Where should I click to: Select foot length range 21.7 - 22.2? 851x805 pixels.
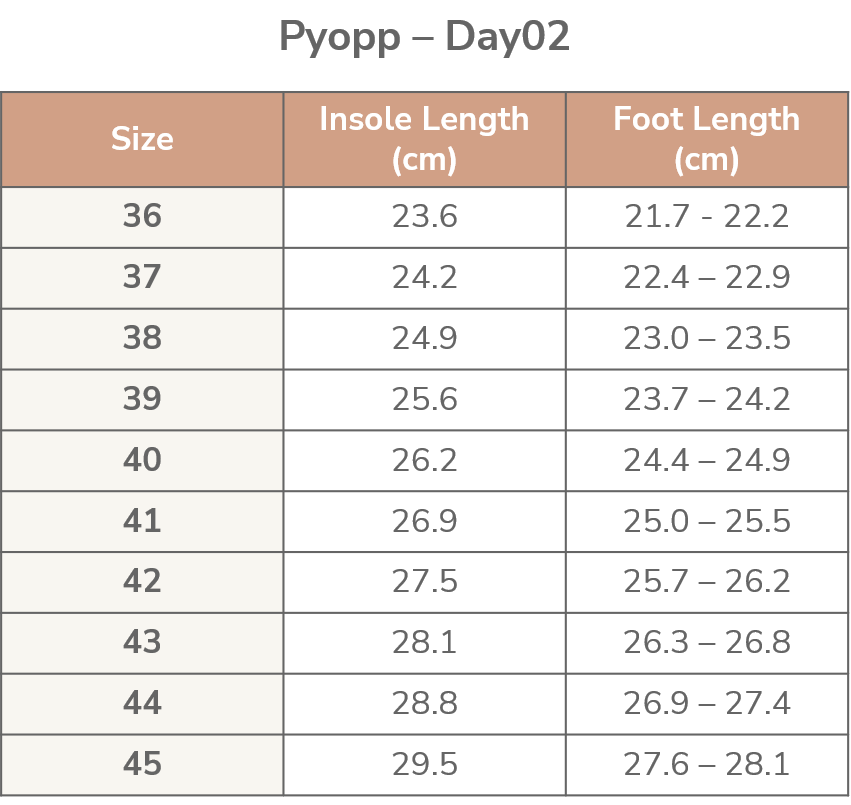(706, 216)
